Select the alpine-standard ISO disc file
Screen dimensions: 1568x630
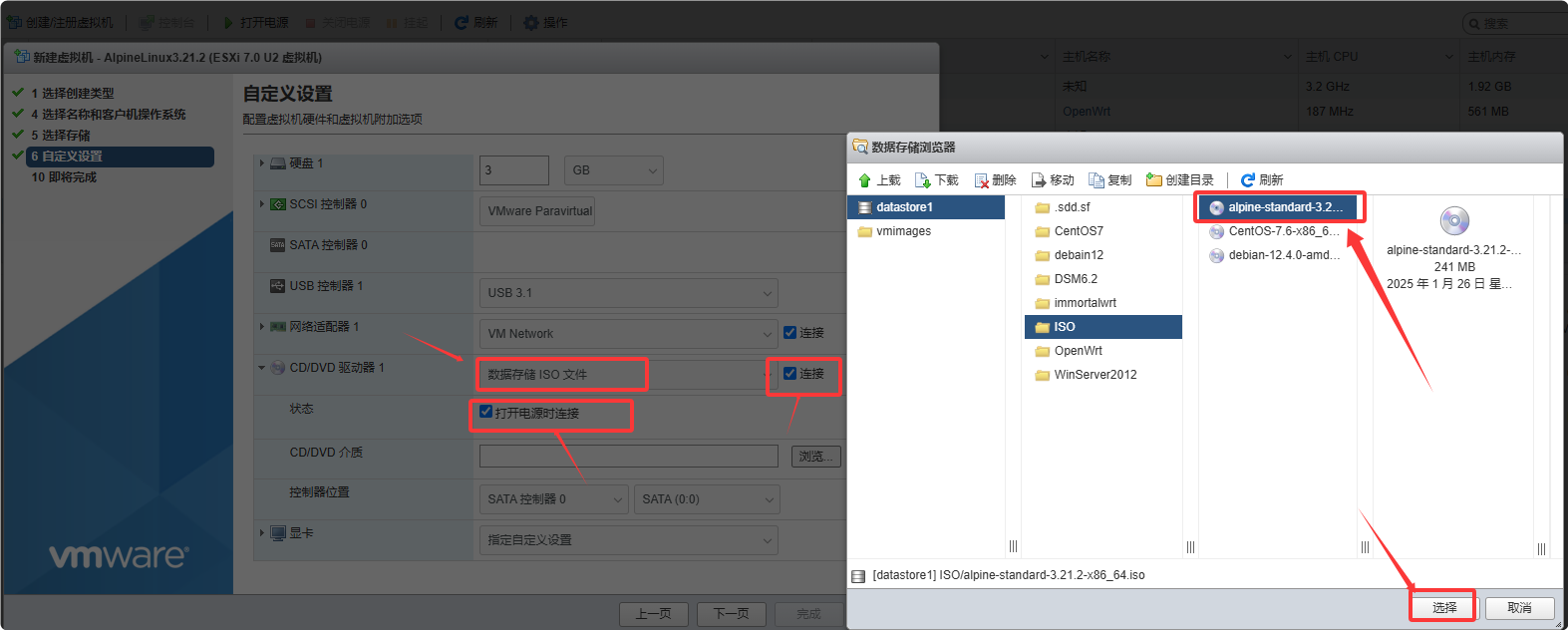[1279, 207]
